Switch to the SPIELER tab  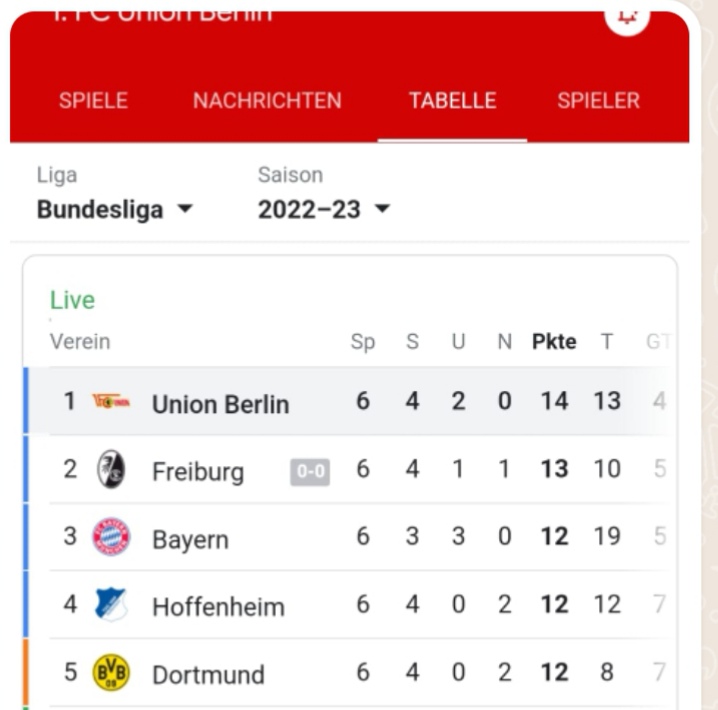(x=598, y=101)
